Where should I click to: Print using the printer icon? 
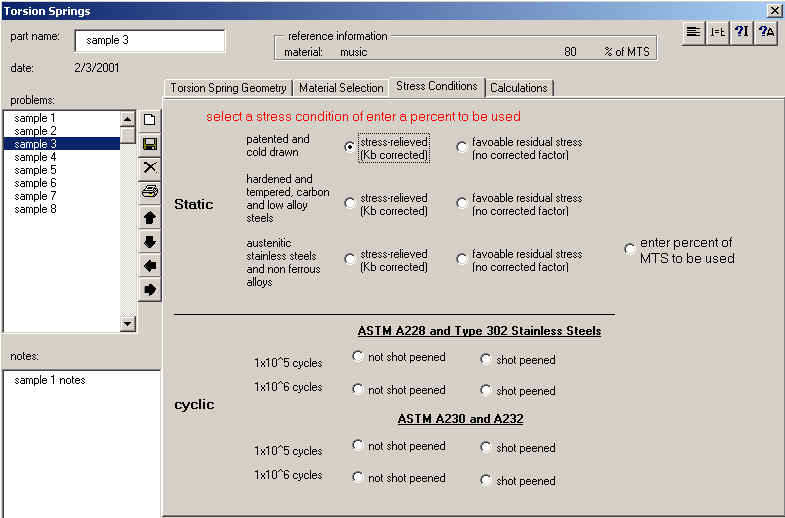[150, 192]
